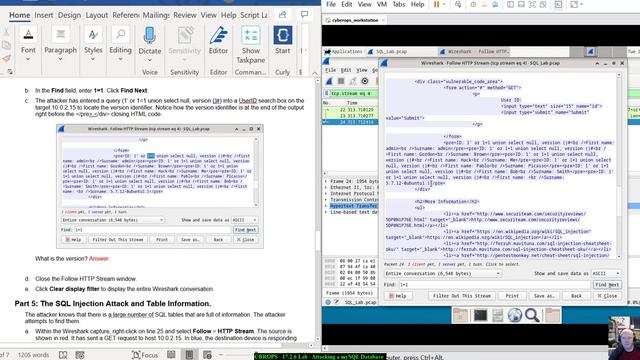
Task: Click the VM fullscreen toolbar icon
Action: 532,4
